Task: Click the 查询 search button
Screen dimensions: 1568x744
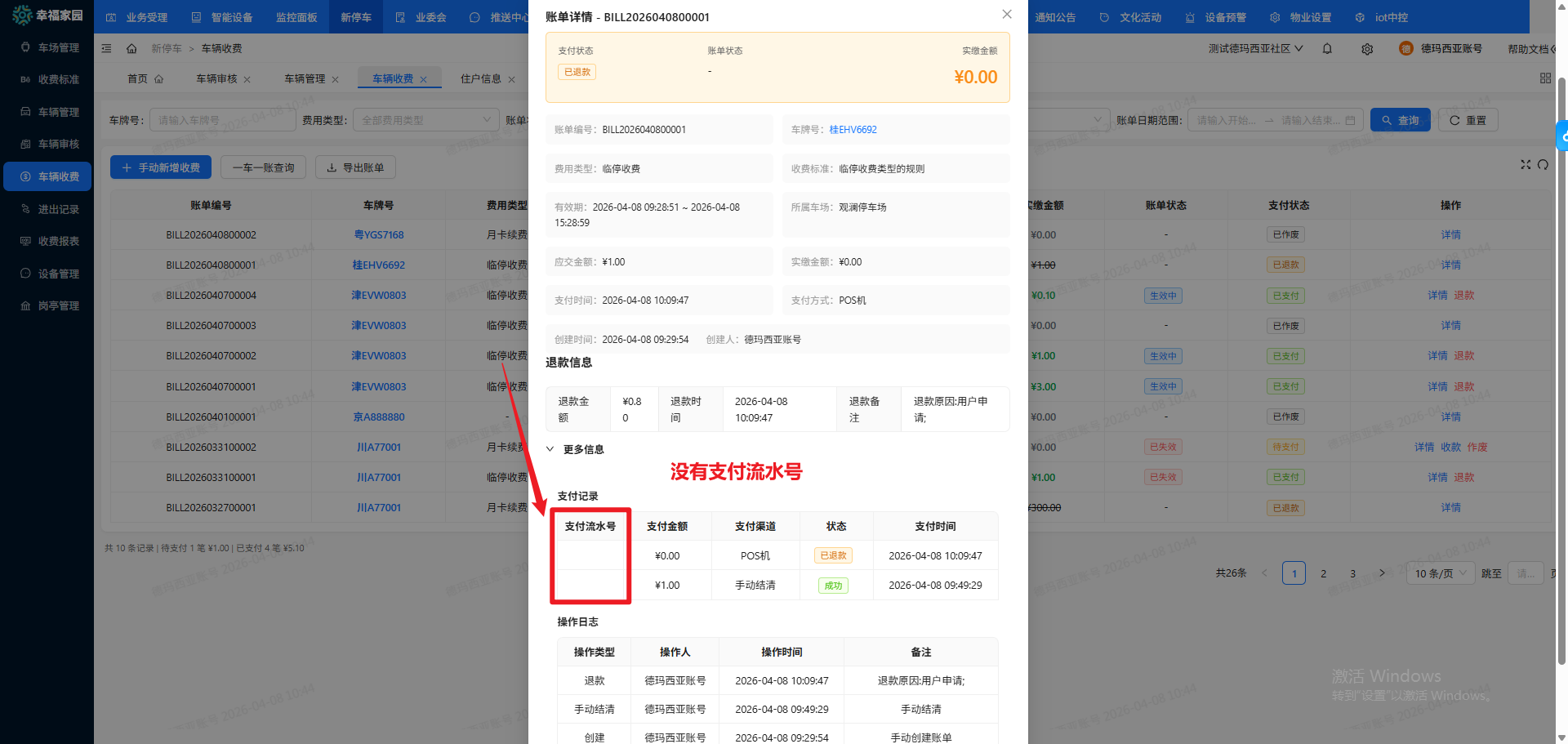Action: click(x=1400, y=120)
